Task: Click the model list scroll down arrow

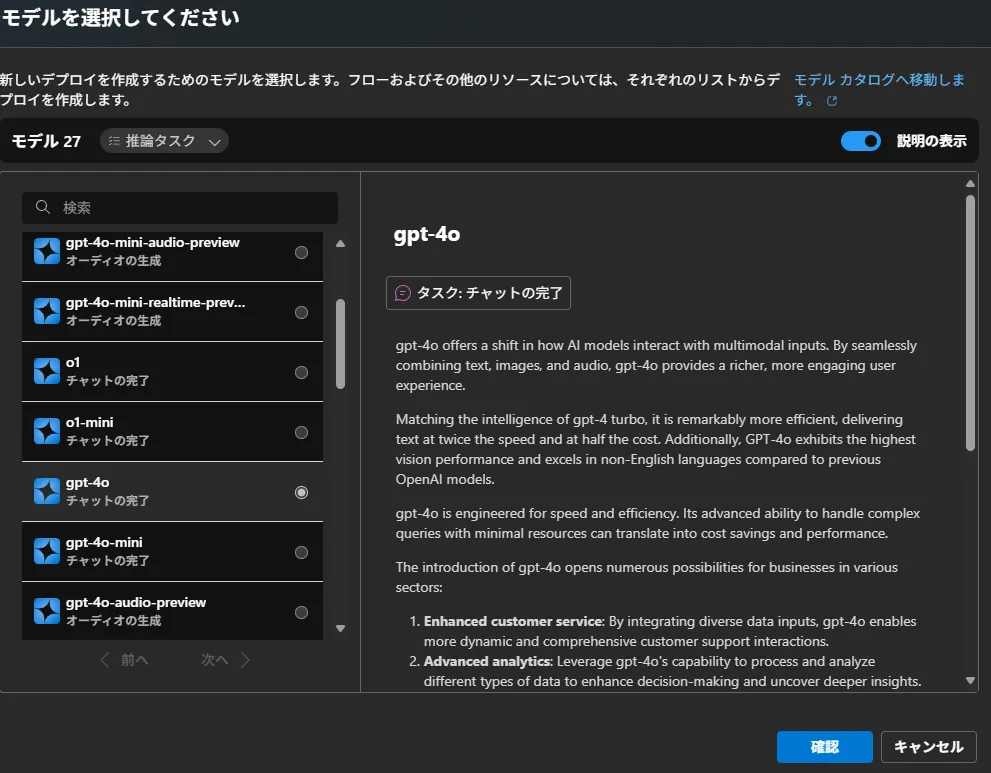Action: (341, 628)
